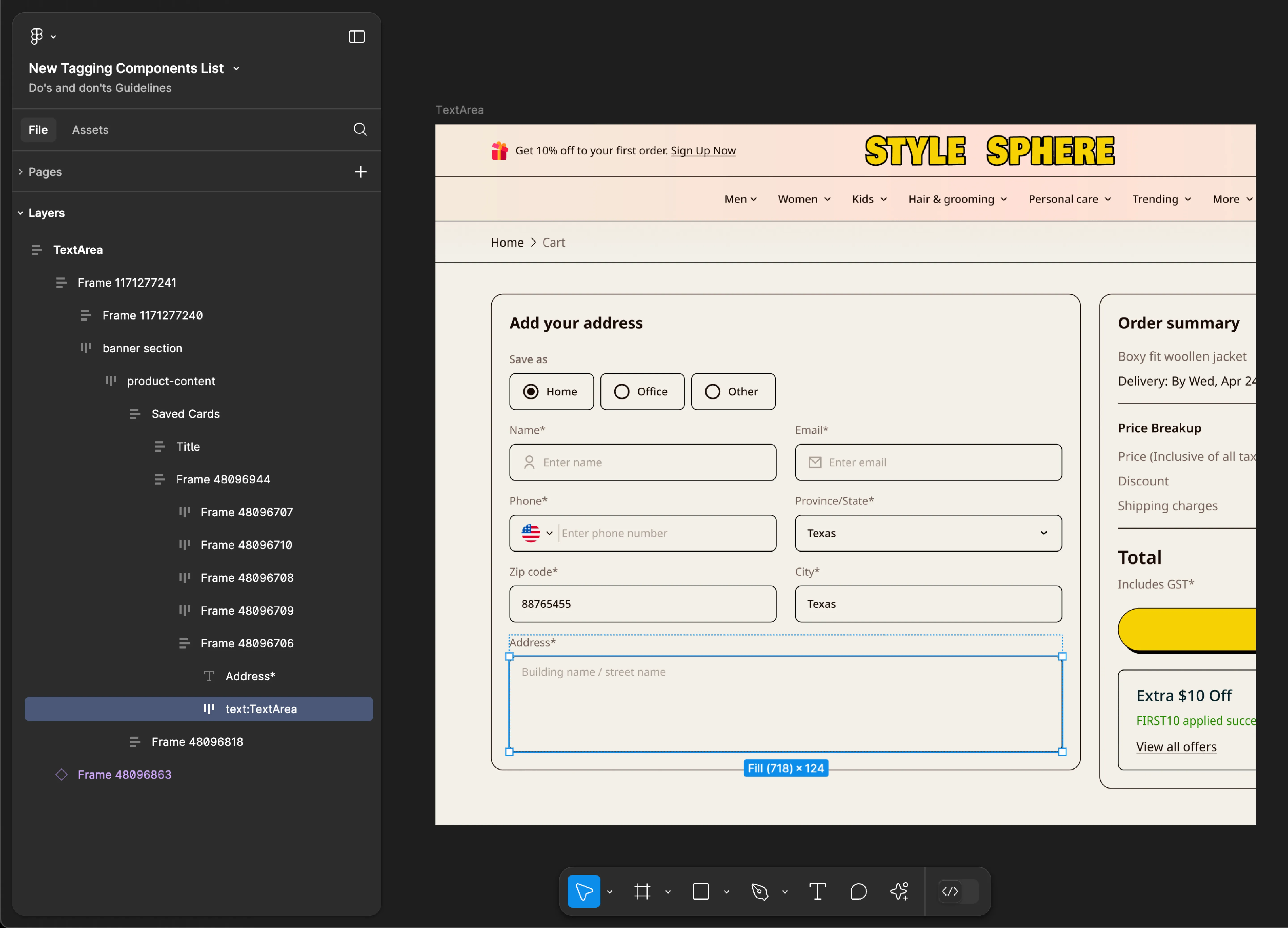Open the Men navigation menu
Viewport: 1288px width, 928px height.
[x=741, y=199]
